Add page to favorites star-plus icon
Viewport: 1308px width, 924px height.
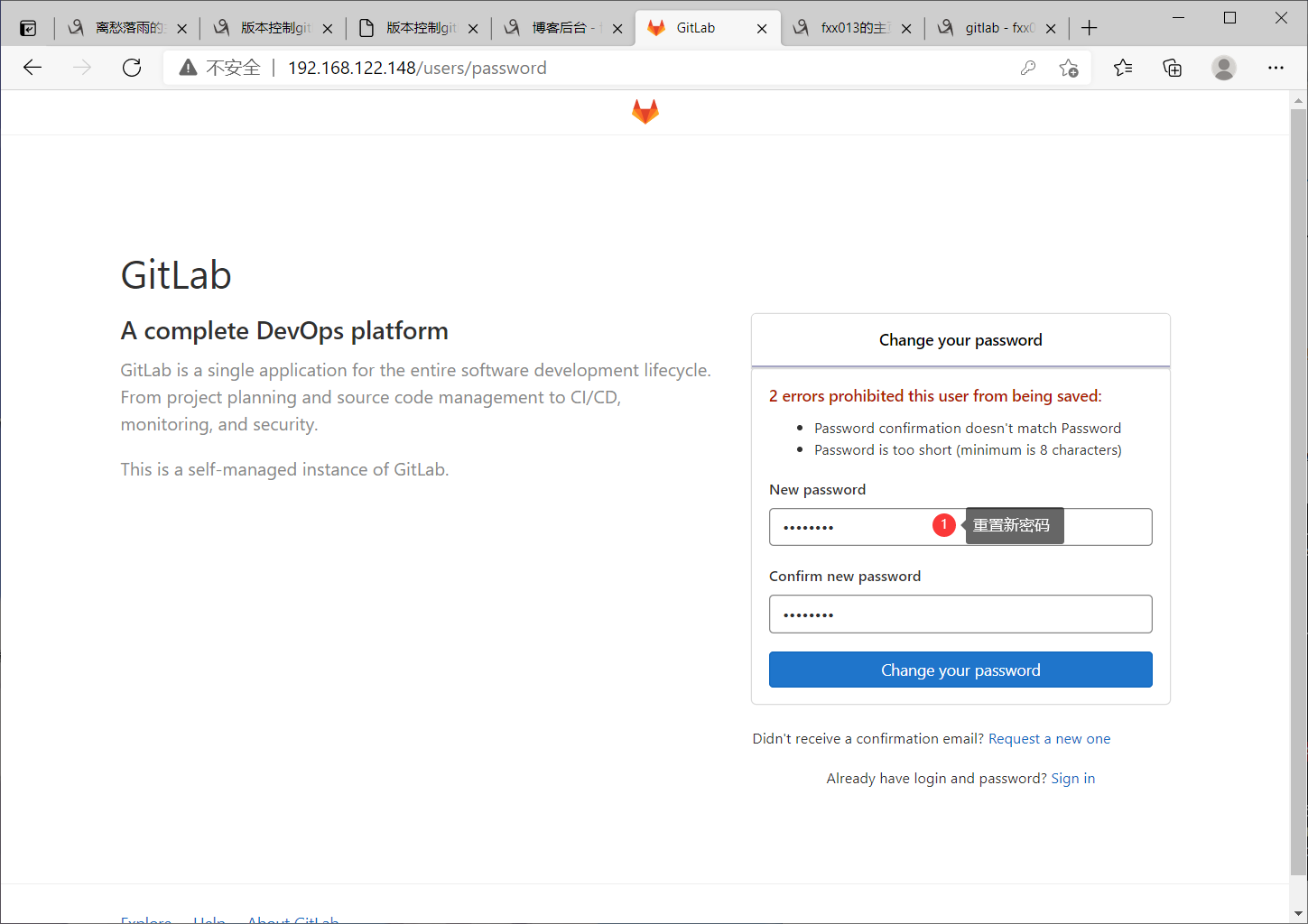pyautogui.click(x=1069, y=68)
